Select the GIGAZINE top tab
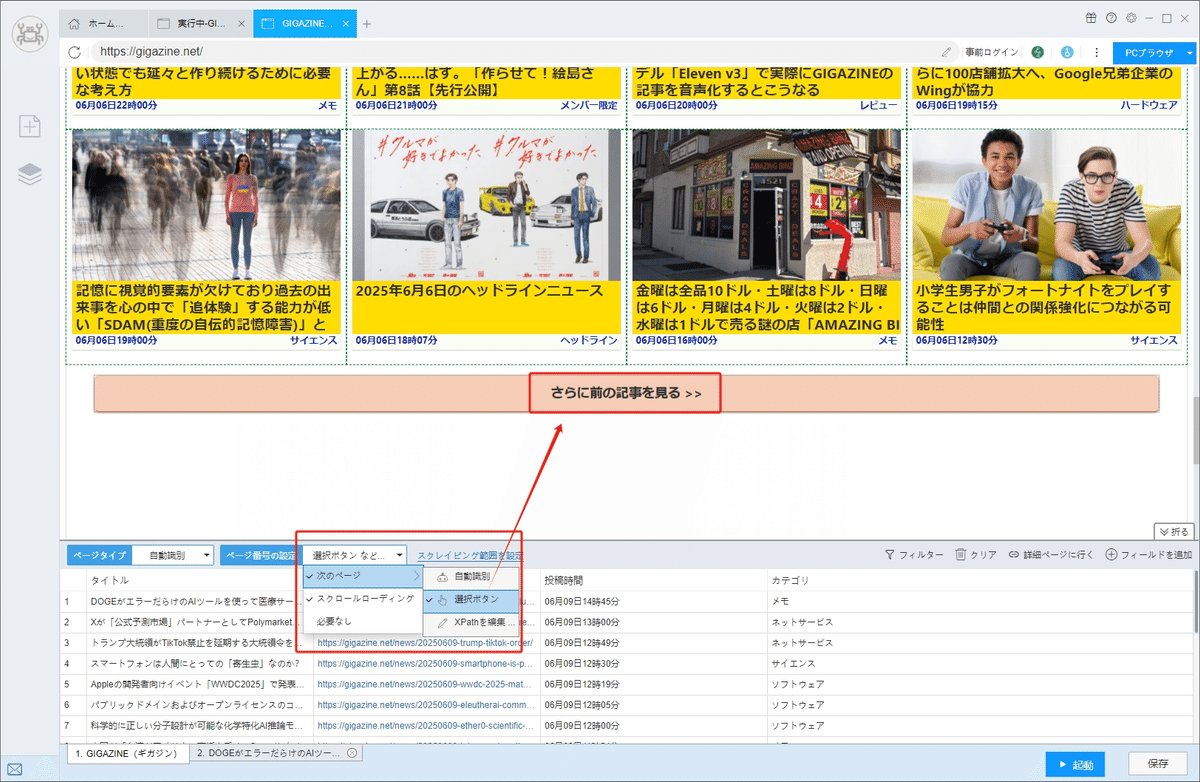The height and width of the screenshot is (782, 1200). click(303, 23)
